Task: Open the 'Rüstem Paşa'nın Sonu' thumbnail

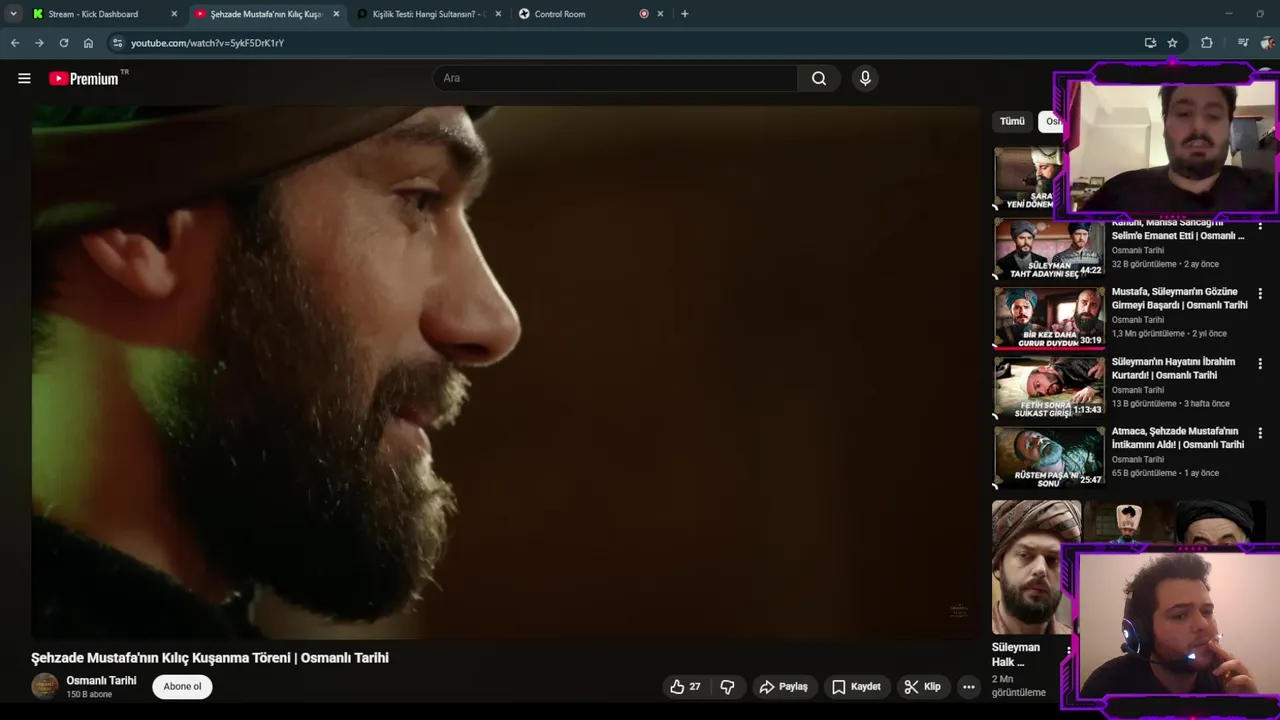Action: [1049, 457]
